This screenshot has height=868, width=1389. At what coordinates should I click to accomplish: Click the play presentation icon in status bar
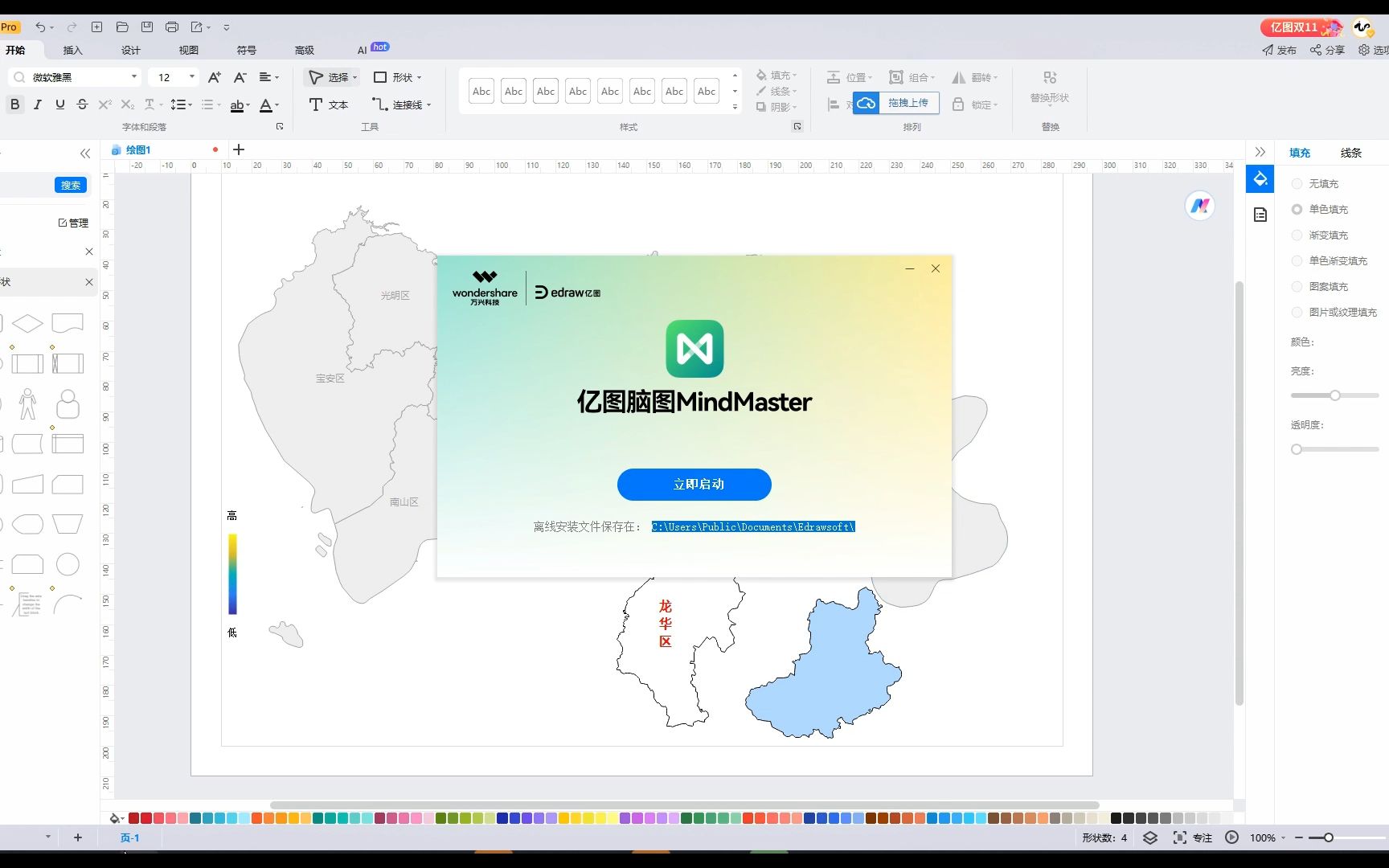1231,837
